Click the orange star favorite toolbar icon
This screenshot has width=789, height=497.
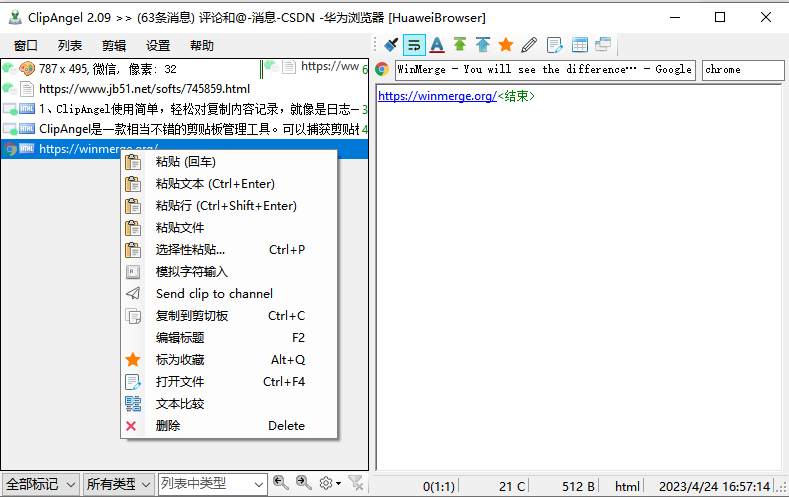click(506, 45)
